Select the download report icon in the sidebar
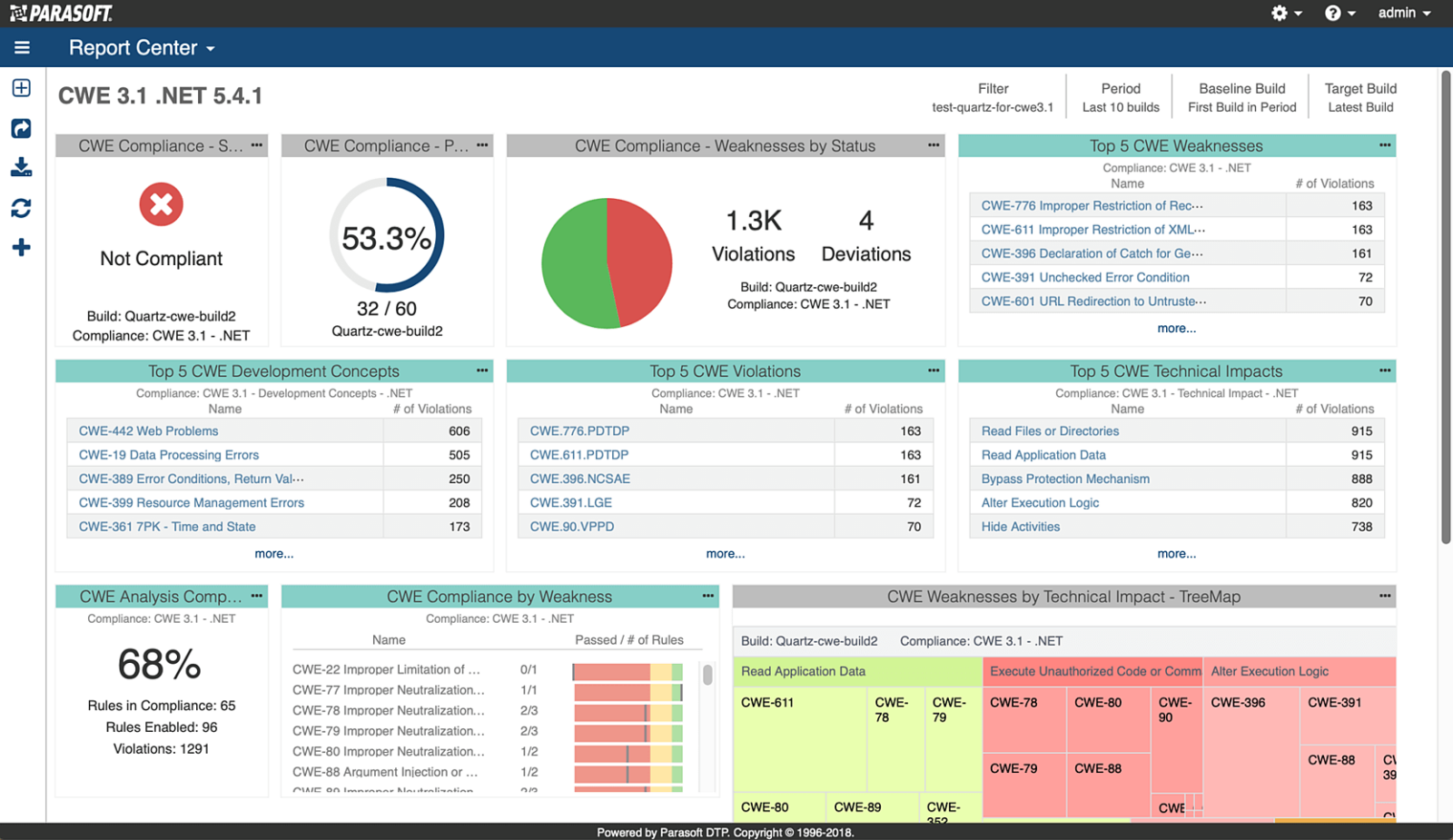1453x840 pixels. coord(20,167)
